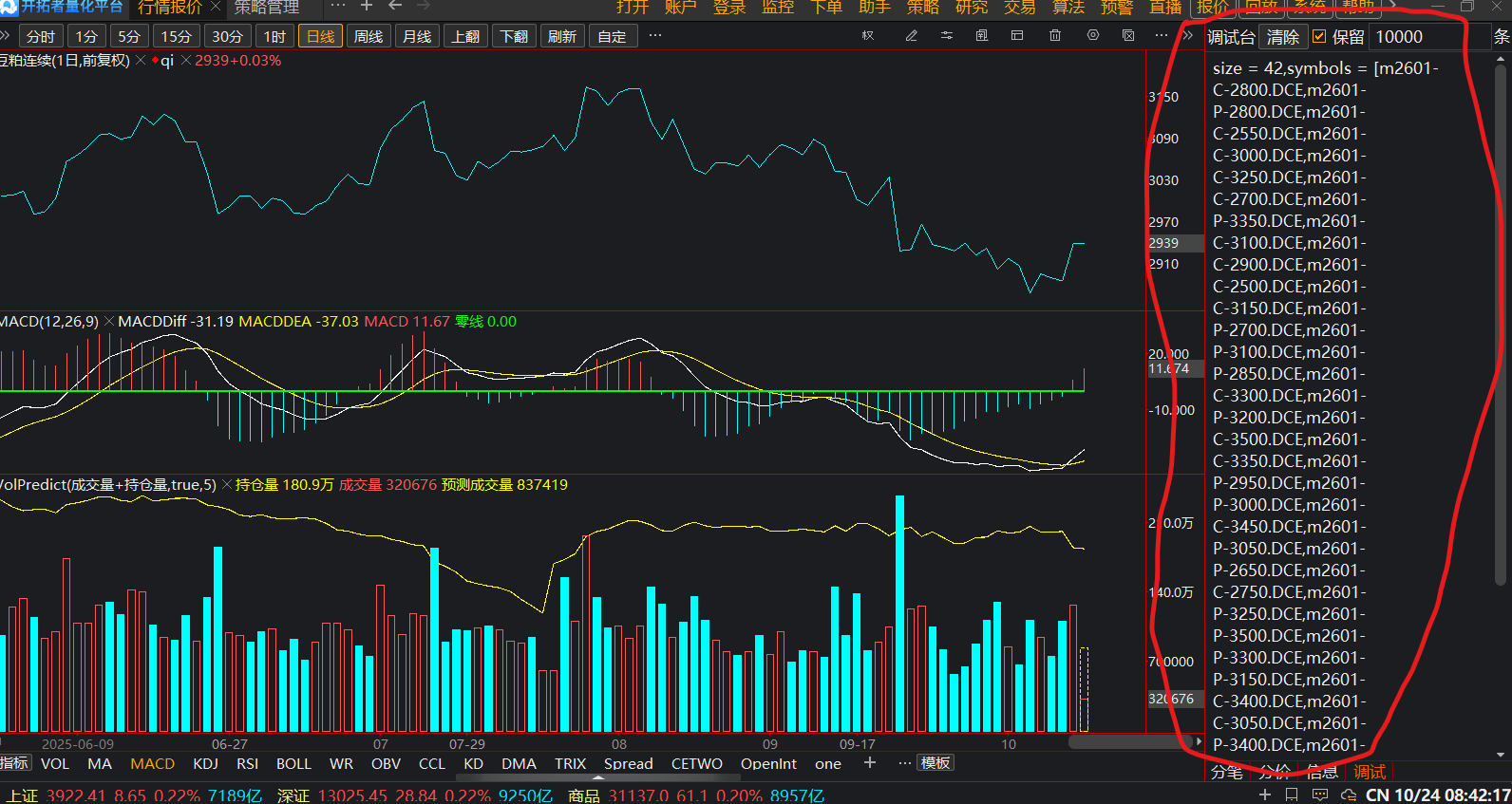Add a new tab with plus icon

pos(367,7)
